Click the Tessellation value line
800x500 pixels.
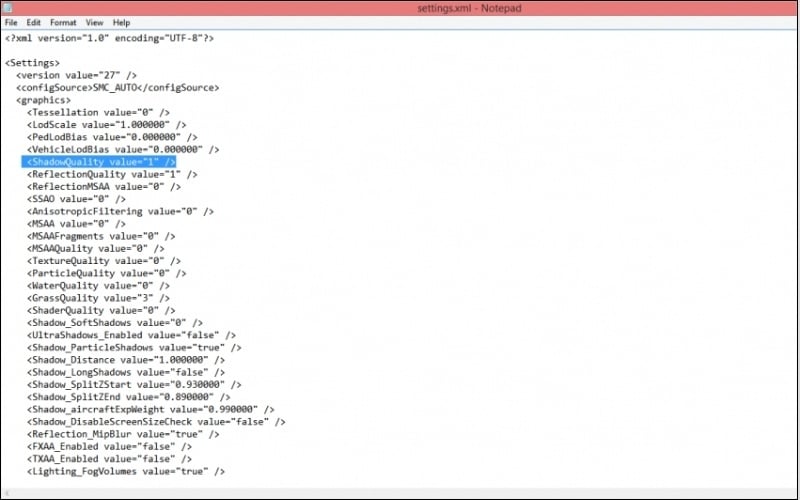[x=98, y=112]
